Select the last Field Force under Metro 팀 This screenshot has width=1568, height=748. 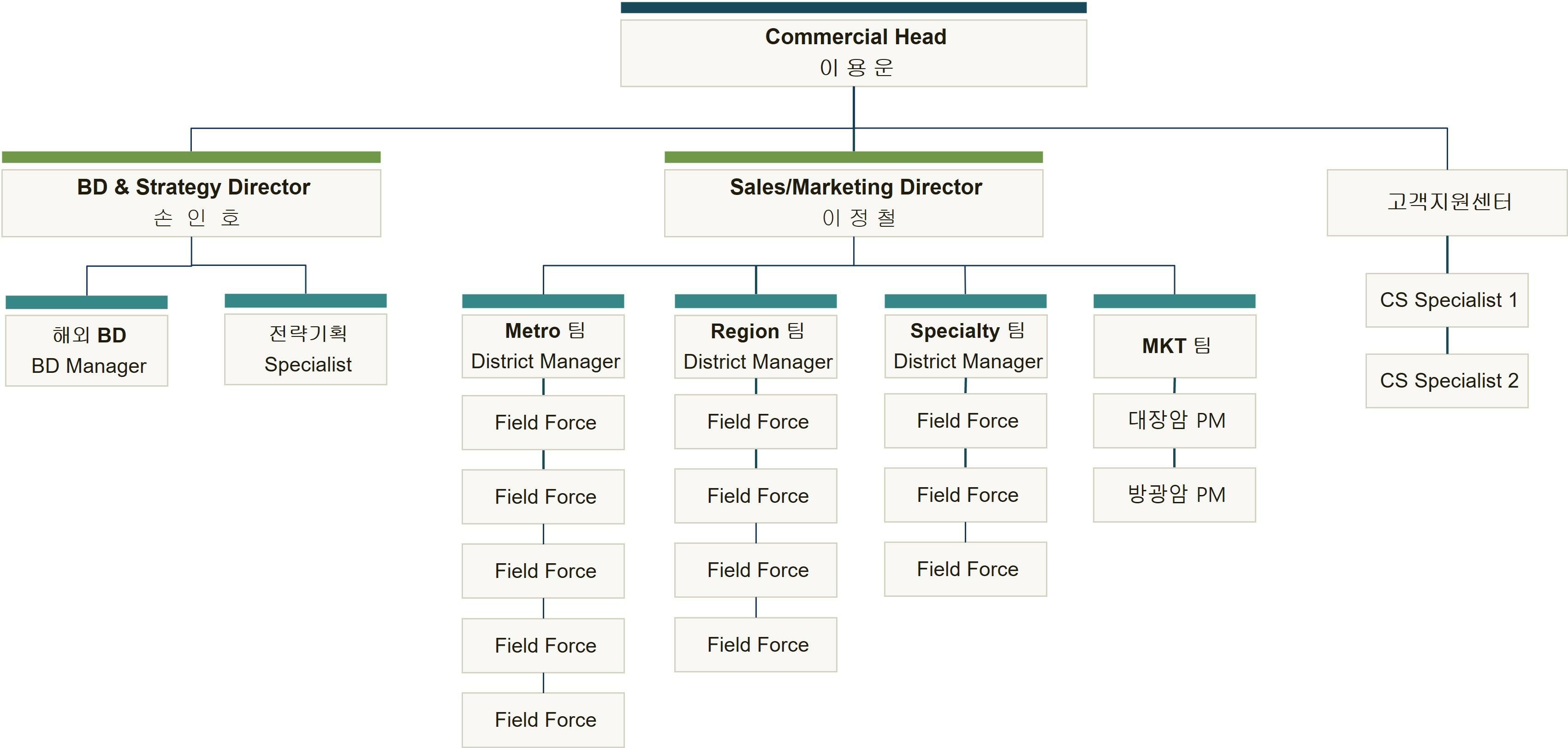543,719
